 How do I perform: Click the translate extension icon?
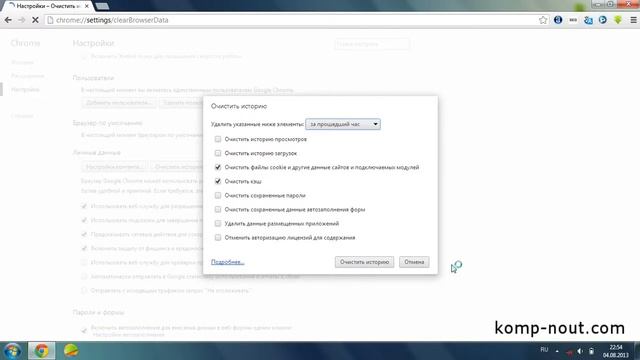(588, 20)
